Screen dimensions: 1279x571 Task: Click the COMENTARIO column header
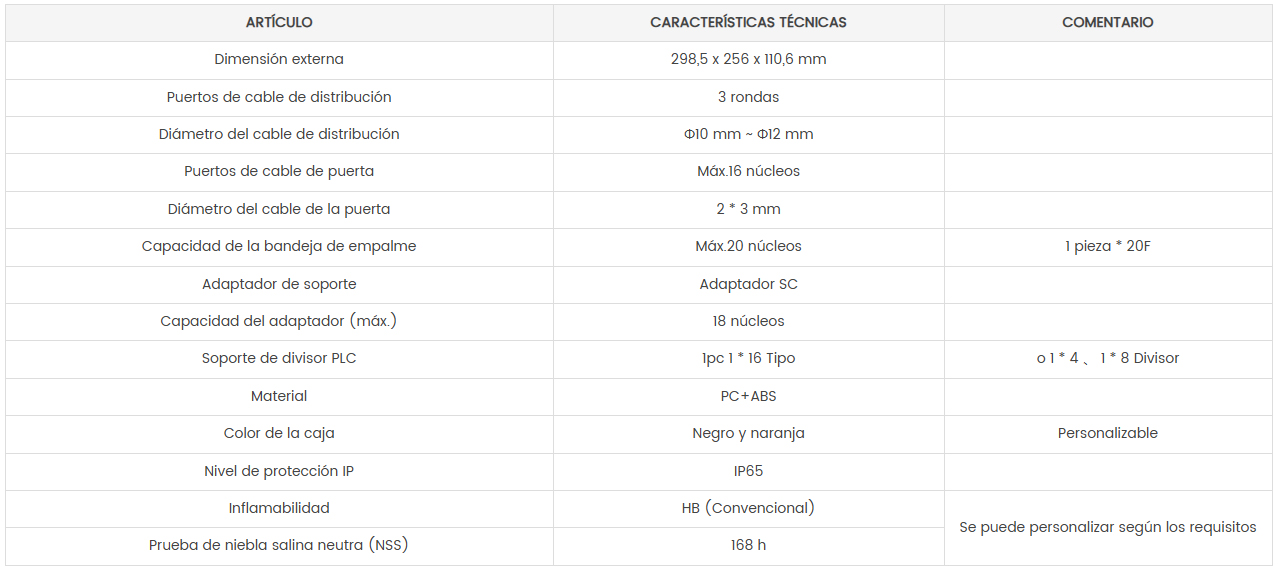(x=1107, y=22)
